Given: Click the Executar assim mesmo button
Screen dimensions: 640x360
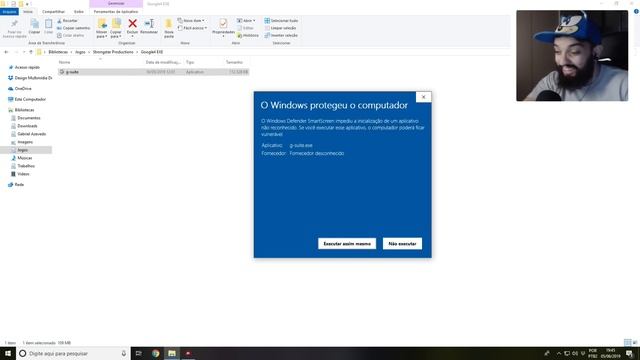Looking at the screenshot, I should click(347, 244).
